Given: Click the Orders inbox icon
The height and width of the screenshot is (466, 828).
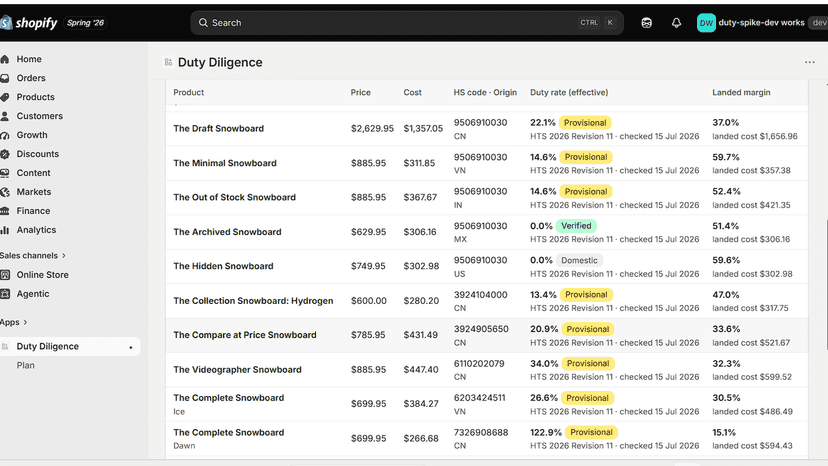Looking at the screenshot, I should coord(5,78).
